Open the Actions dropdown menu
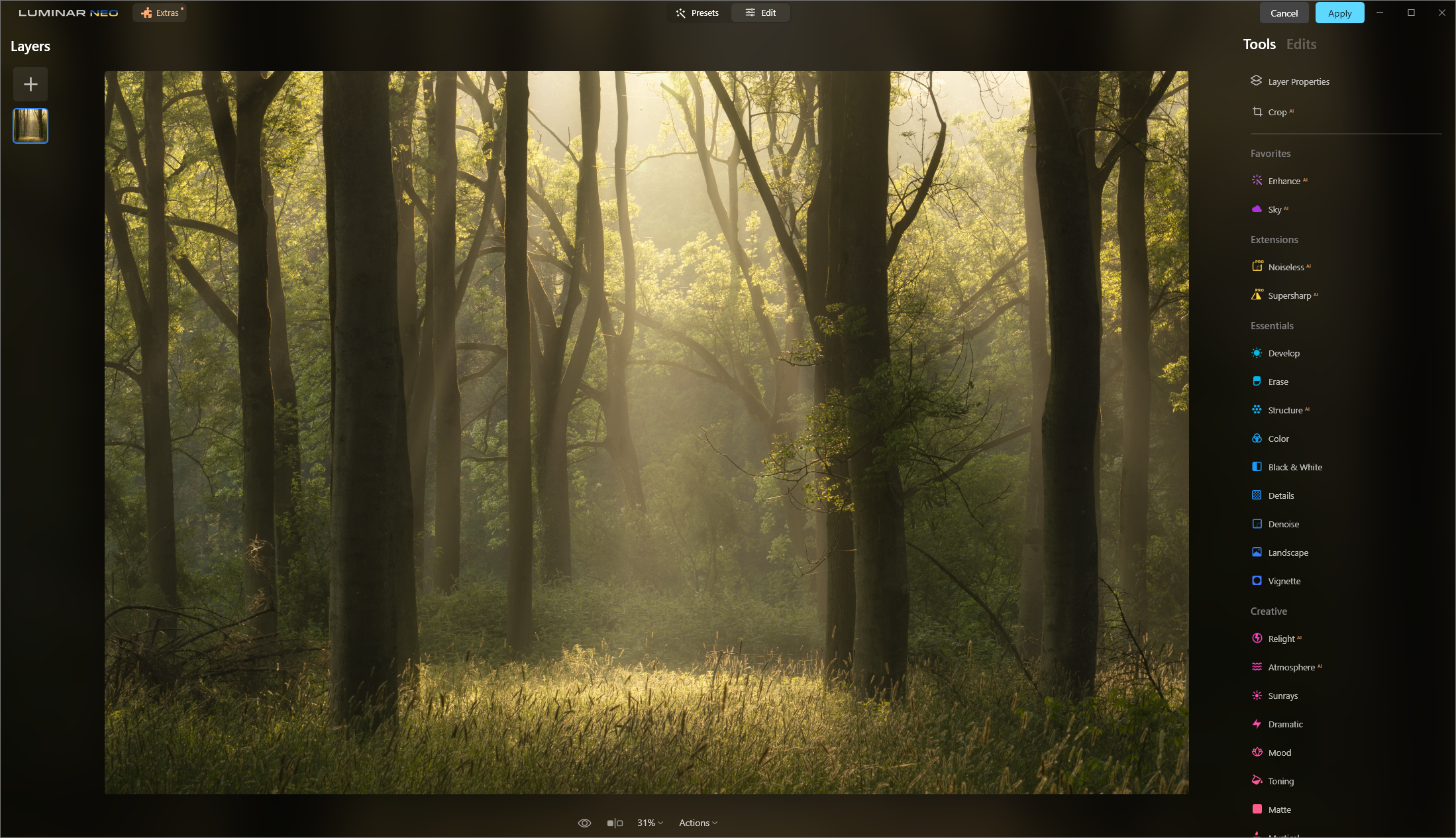 click(698, 823)
